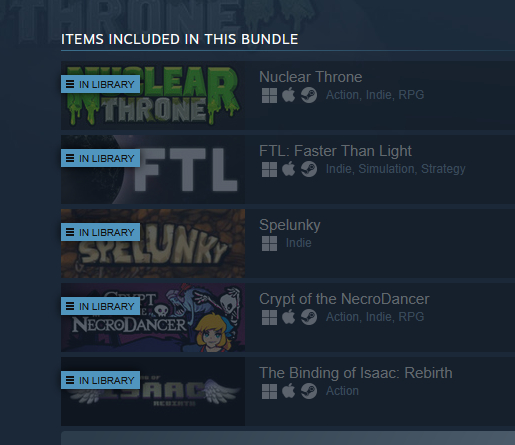The height and width of the screenshot is (445, 515).
Task: Click the Apple icon under Nuclear Throne
Action: tap(289, 95)
